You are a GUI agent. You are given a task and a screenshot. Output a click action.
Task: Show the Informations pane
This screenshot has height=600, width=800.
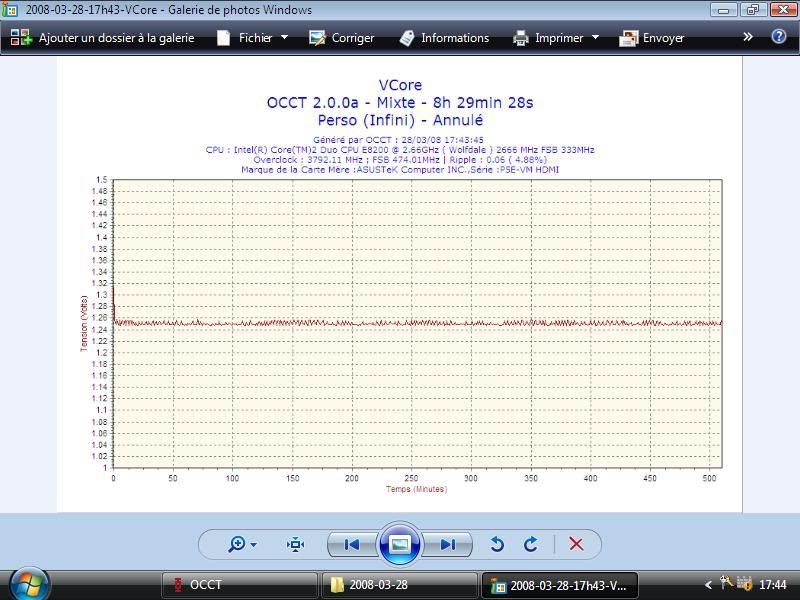coord(444,38)
